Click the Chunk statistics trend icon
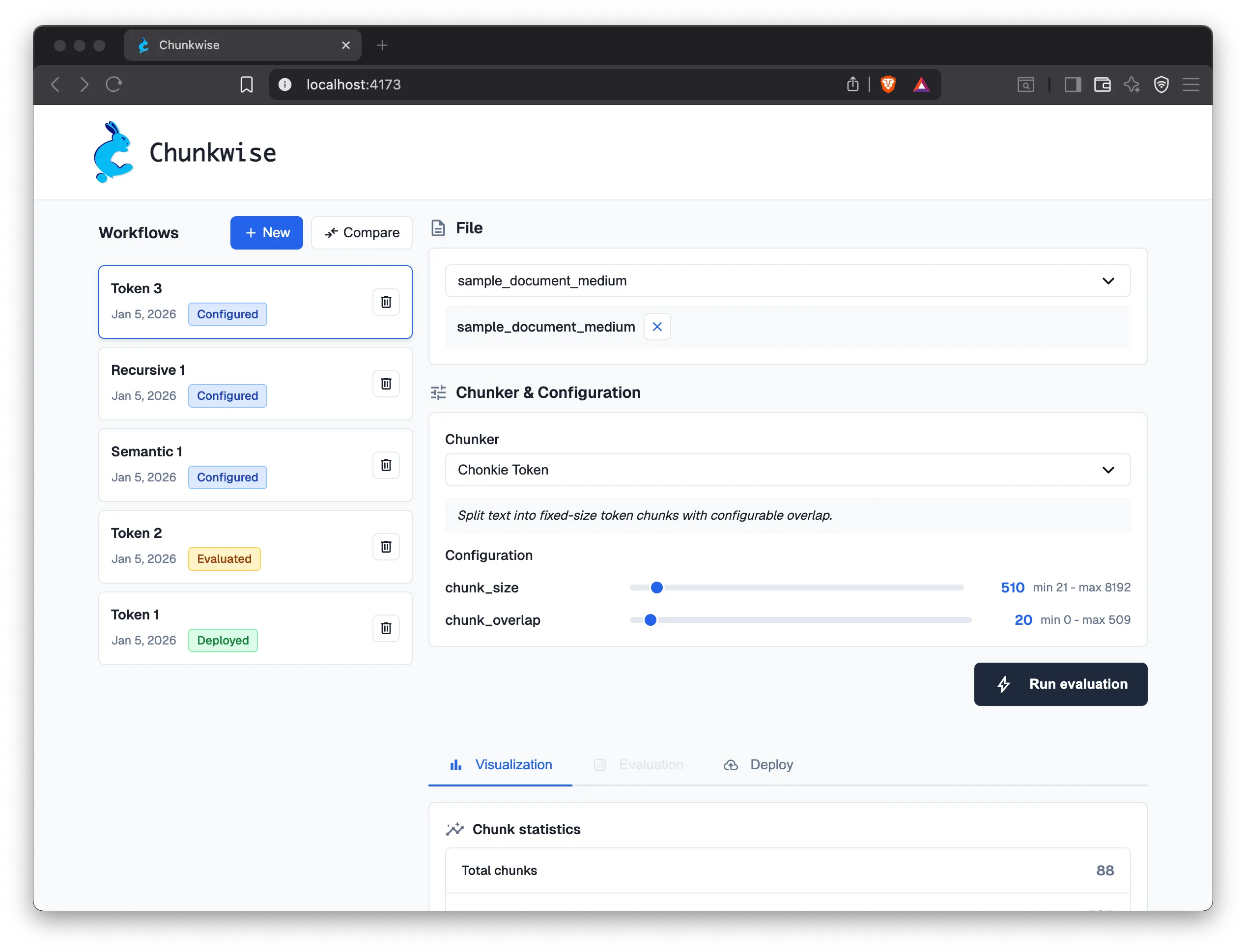 click(x=454, y=829)
